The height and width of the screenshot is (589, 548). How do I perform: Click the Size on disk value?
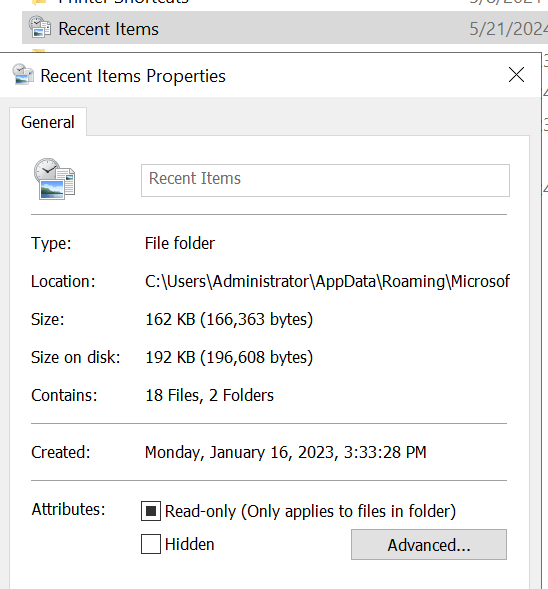pos(229,357)
